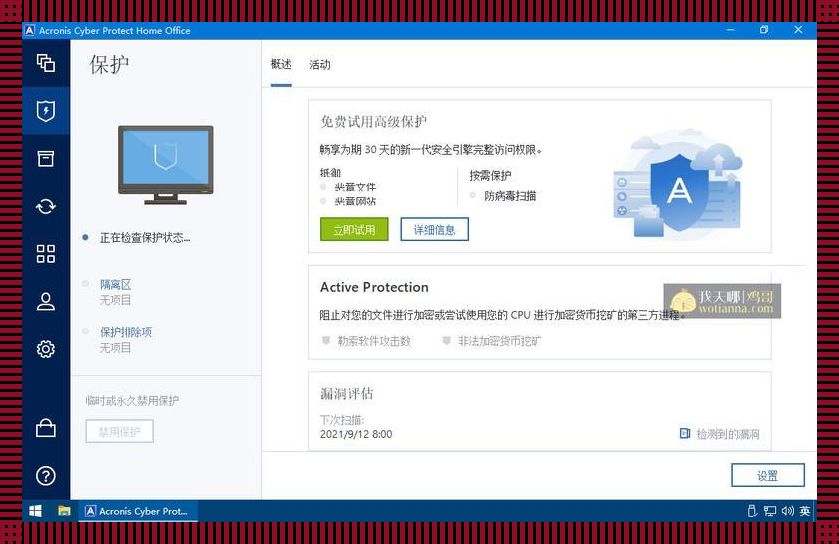
Task: Select the Protection shield sidebar icon
Action: tap(46, 111)
